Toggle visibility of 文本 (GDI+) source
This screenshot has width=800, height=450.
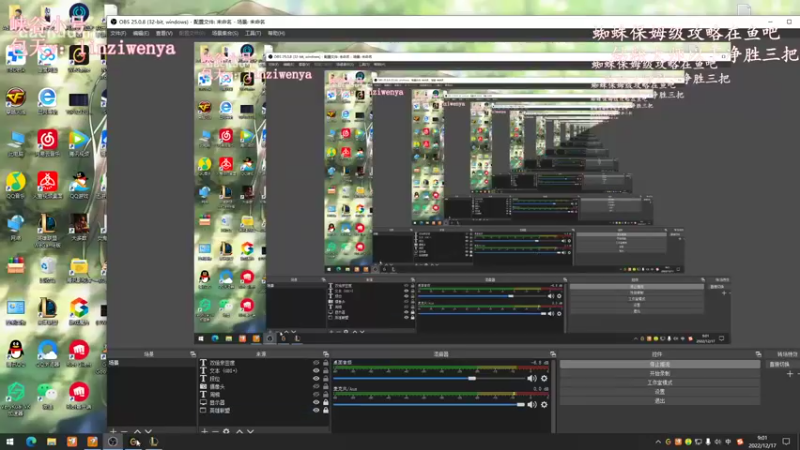[316, 371]
